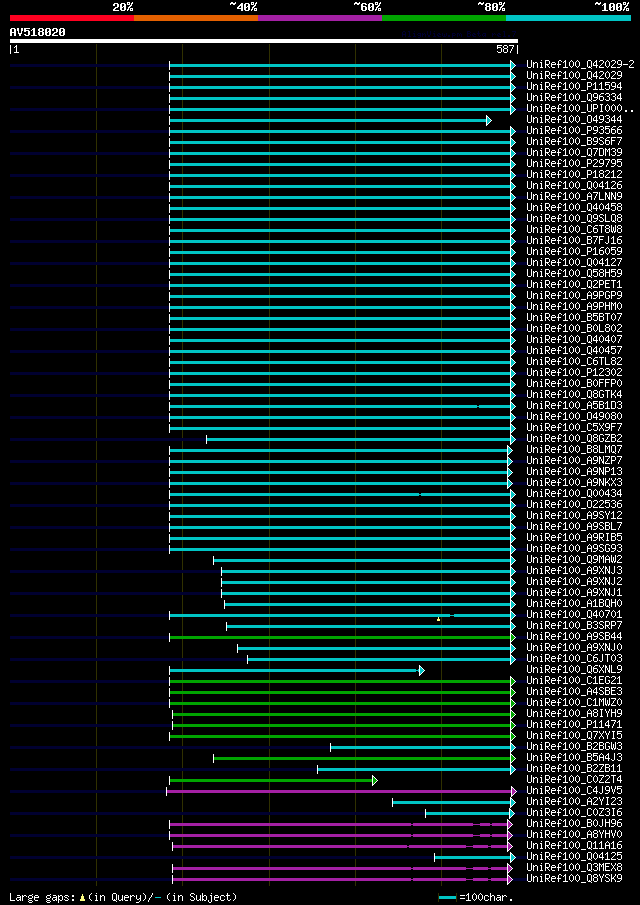
Task: Open the UniRef100_C6T8W8 hit label
Action: click(574, 230)
